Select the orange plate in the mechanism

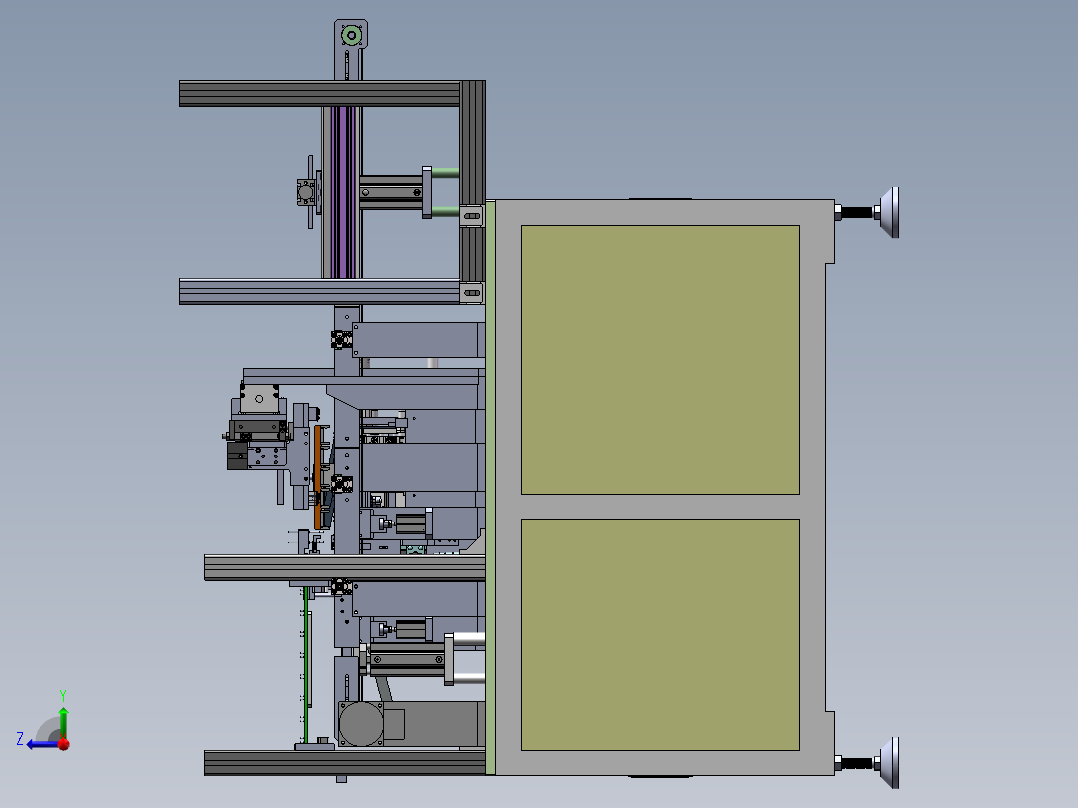pyautogui.click(x=318, y=477)
